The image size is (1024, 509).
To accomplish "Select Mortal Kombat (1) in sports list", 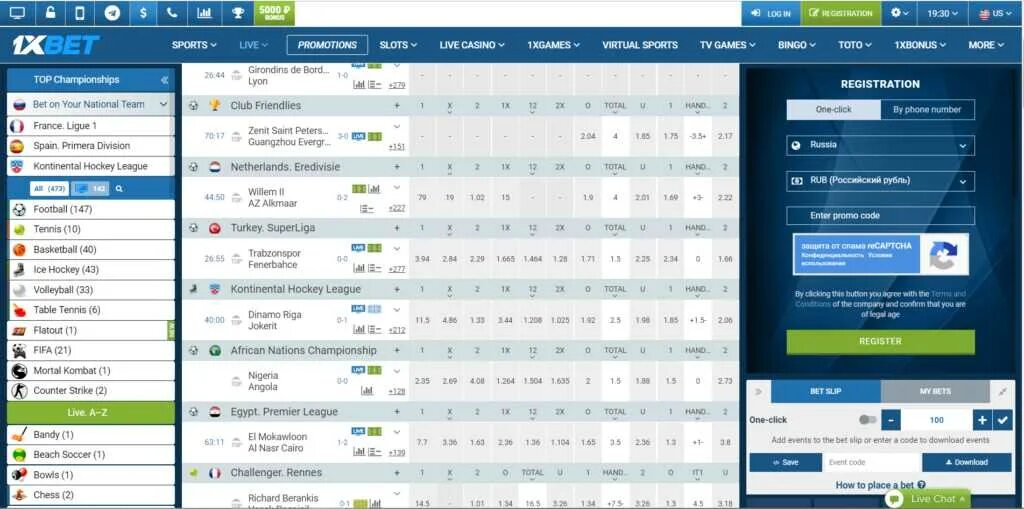I will [91, 370].
